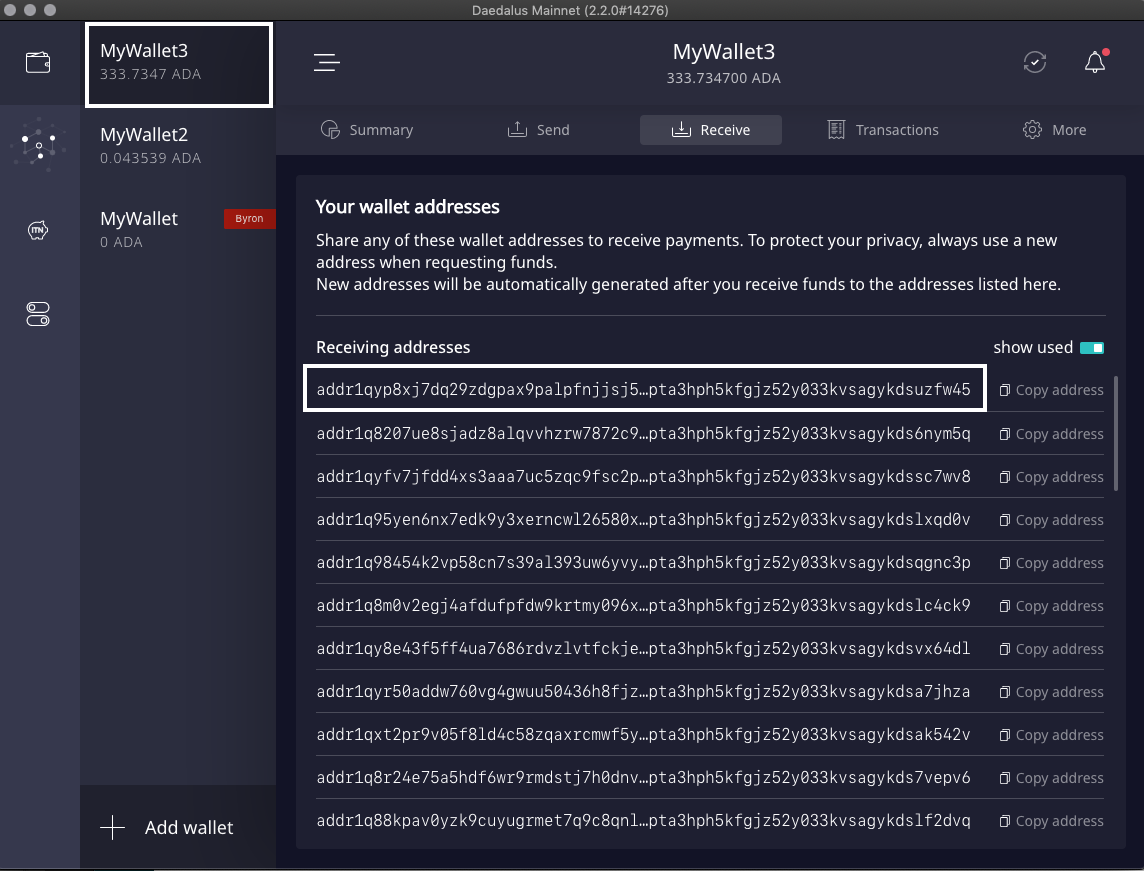1144x871 pixels.
Task: Click the address list scrollbar
Action: coord(1117,433)
